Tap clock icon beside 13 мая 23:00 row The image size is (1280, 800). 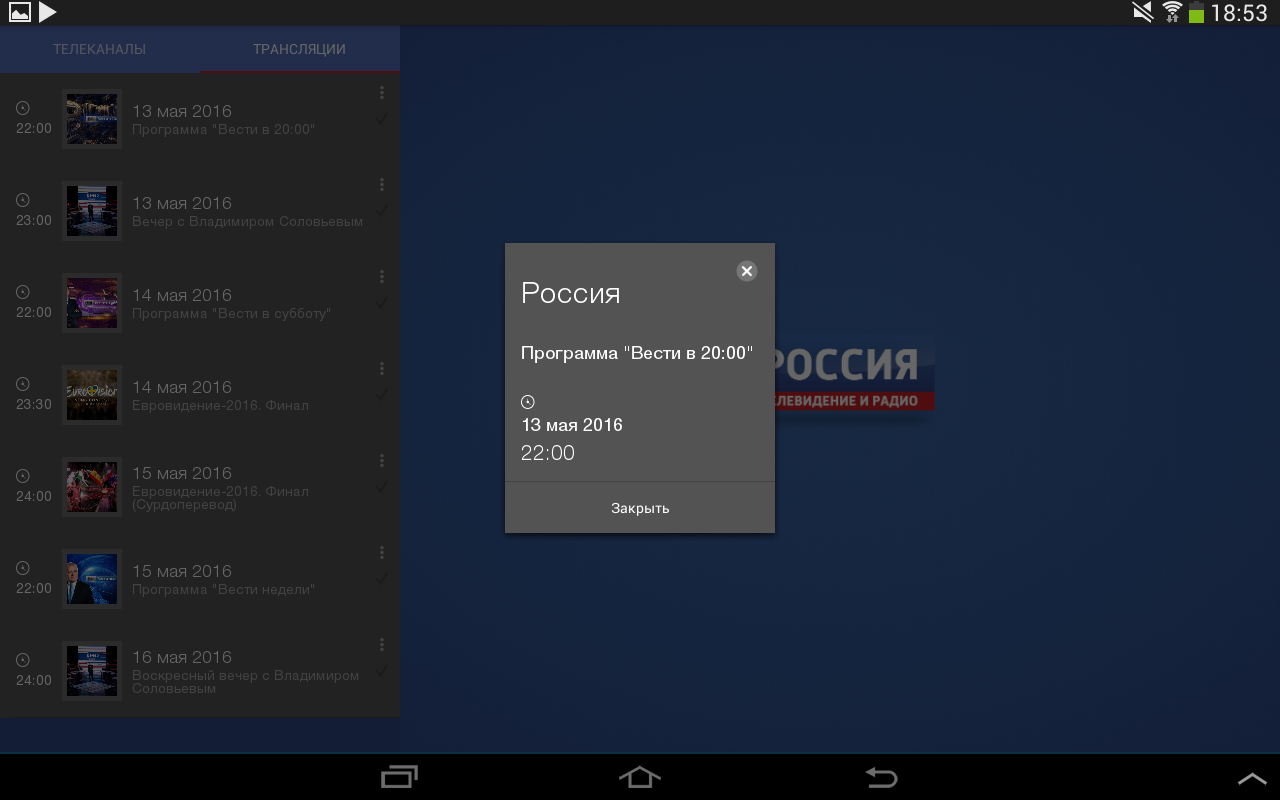pyautogui.click(x=23, y=200)
